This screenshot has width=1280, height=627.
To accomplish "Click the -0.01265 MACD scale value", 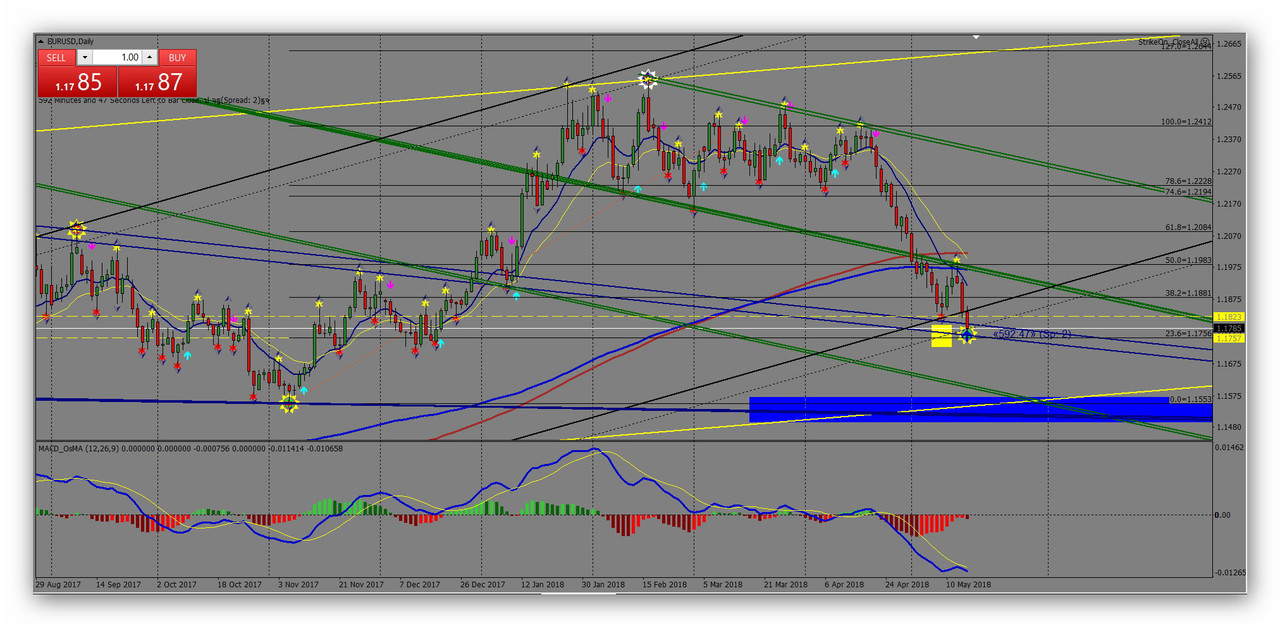I will coord(1229,573).
